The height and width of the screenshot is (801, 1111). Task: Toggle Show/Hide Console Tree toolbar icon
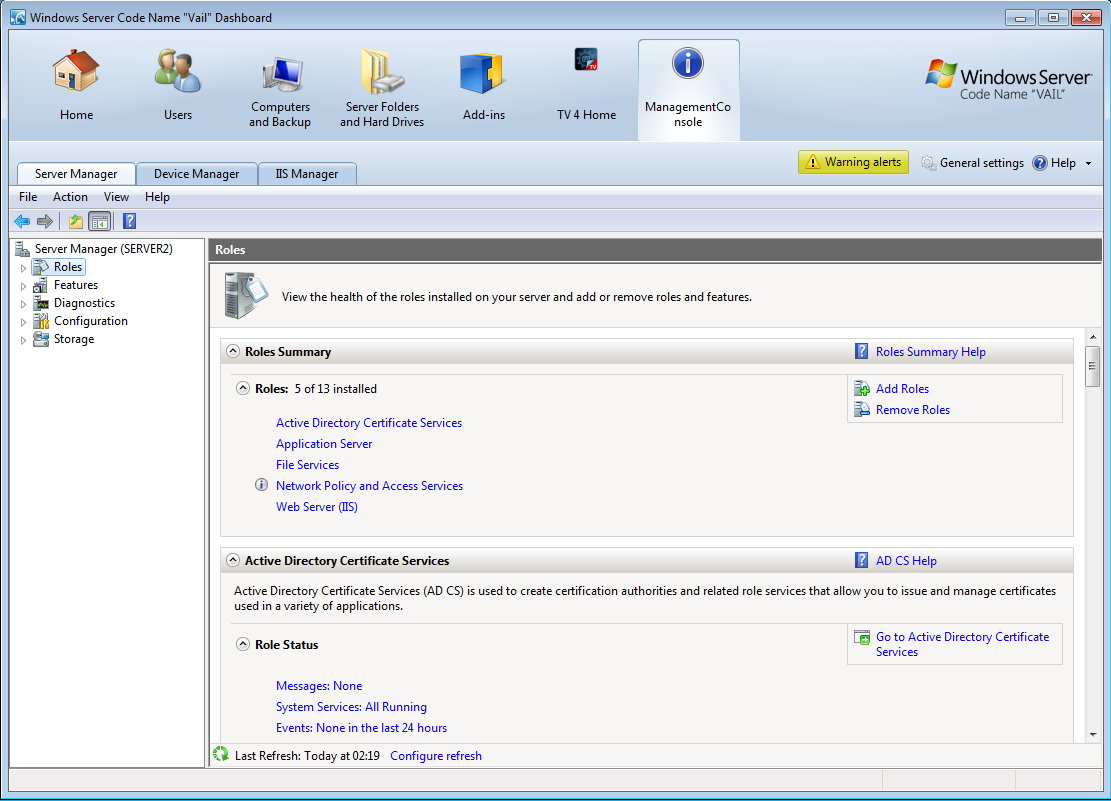tap(100, 222)
